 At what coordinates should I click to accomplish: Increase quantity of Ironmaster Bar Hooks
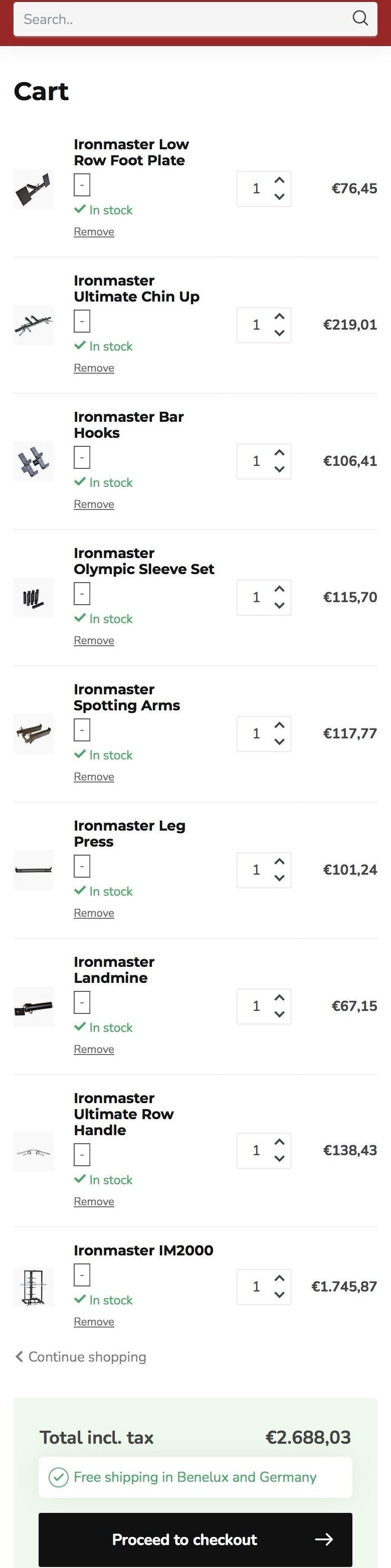pos(280,453)
